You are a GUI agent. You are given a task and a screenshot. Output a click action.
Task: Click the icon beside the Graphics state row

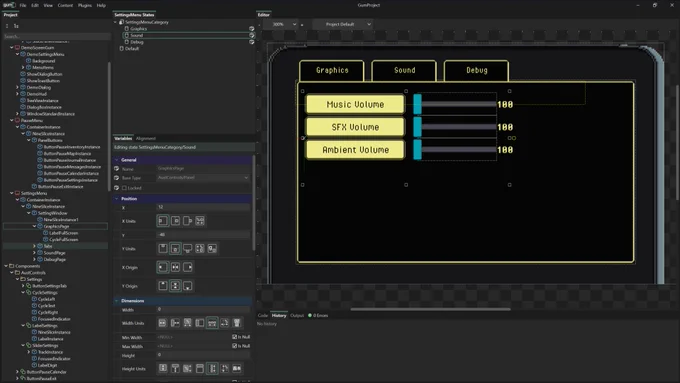tap(252, 29)
